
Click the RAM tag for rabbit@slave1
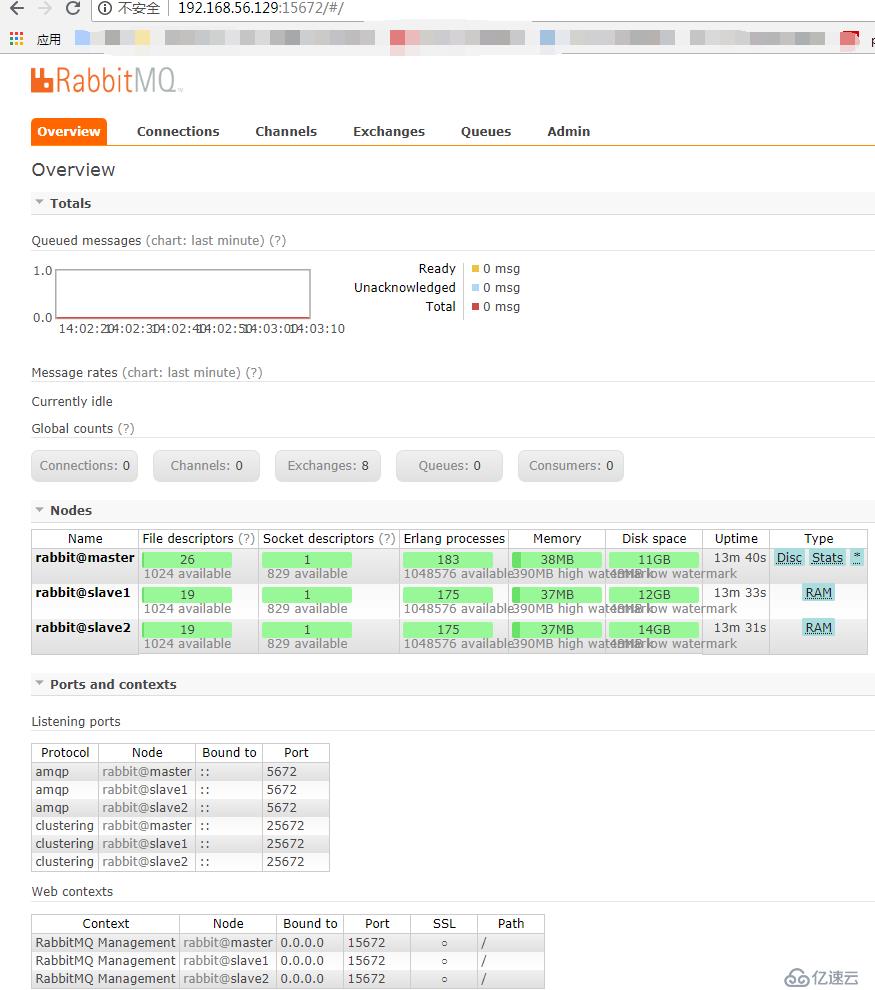819,593
